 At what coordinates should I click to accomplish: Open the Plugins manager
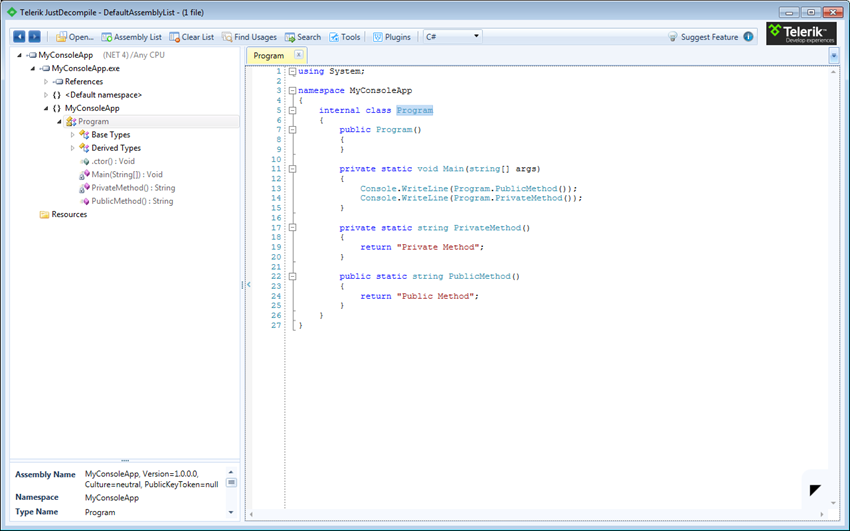(392, 37)
